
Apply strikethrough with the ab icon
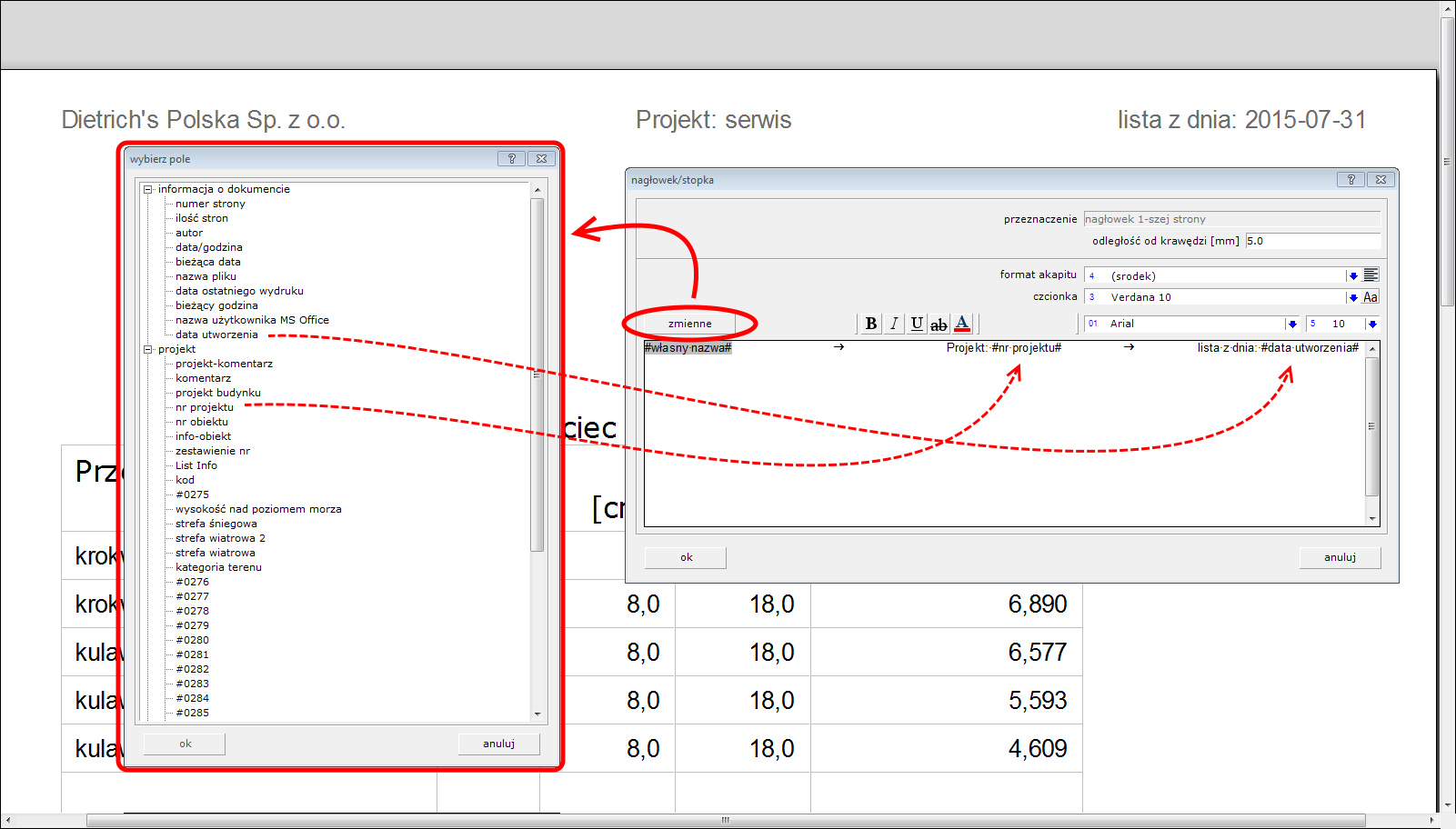click(939, 324)
